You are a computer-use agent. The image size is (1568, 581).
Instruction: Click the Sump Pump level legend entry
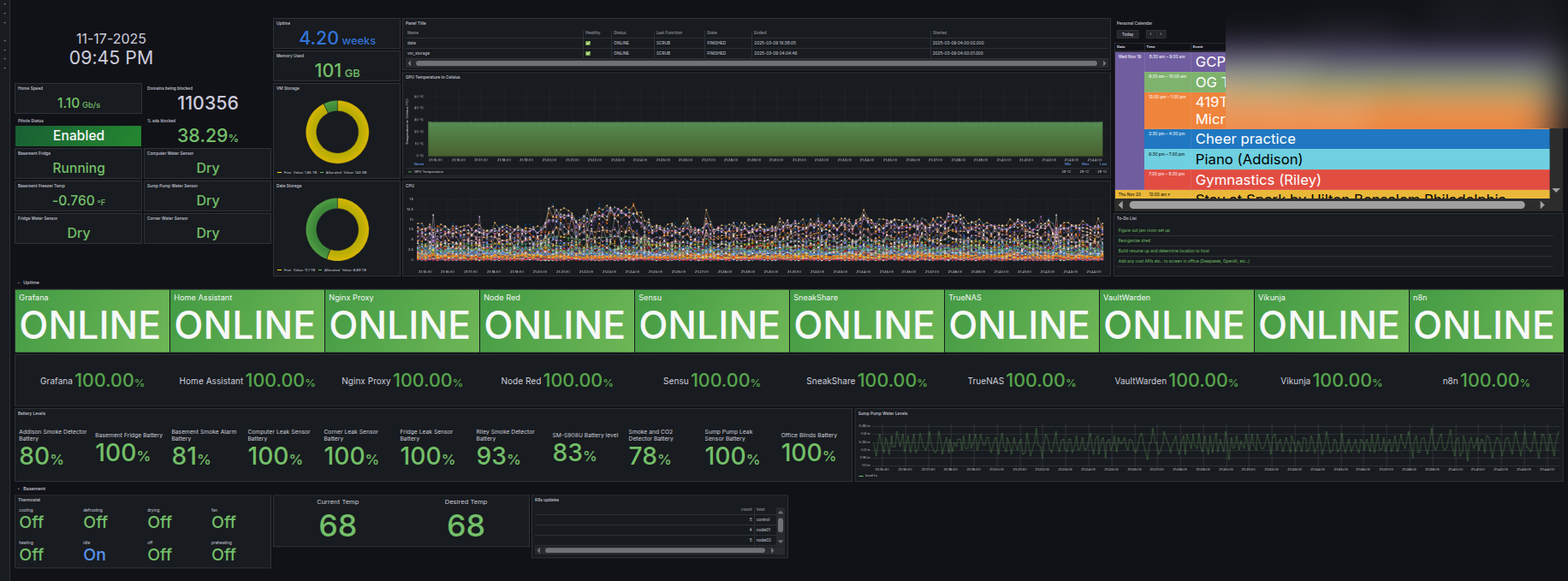click(868, 475)
